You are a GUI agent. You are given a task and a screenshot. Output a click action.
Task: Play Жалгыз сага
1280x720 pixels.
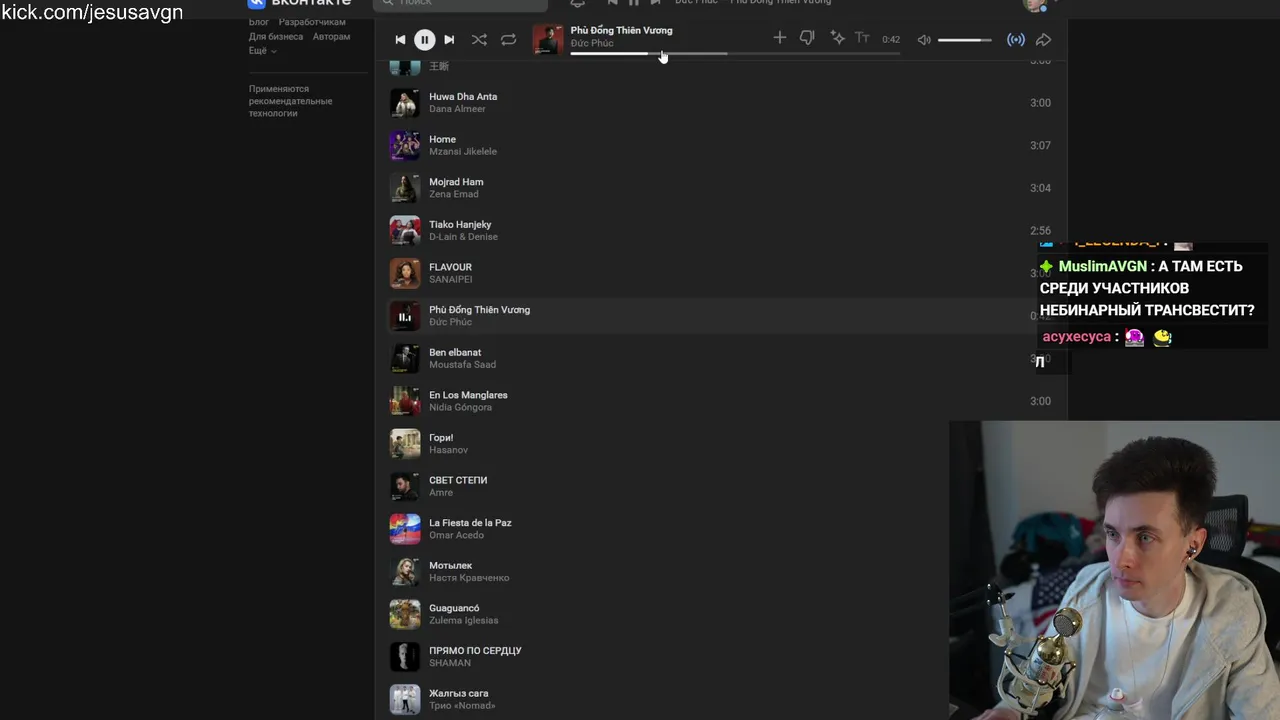click(x=458, y=694)
